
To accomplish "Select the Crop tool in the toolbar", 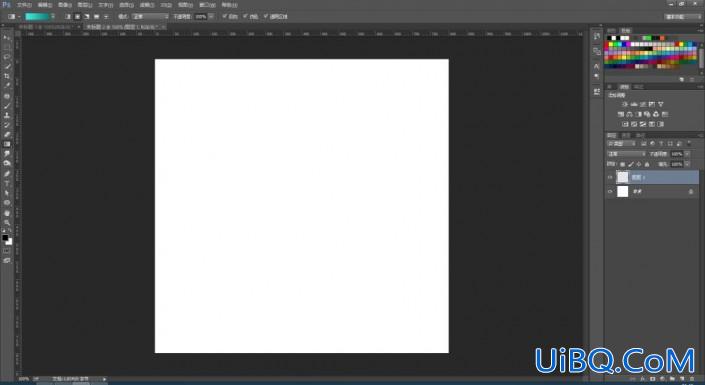I will 7,76.
